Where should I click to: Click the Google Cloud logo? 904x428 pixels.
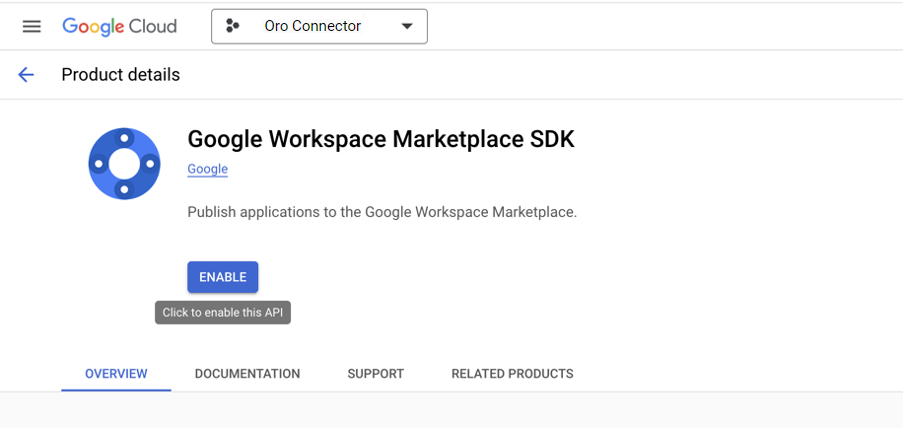pyautogui.click(x=119, y=27)
